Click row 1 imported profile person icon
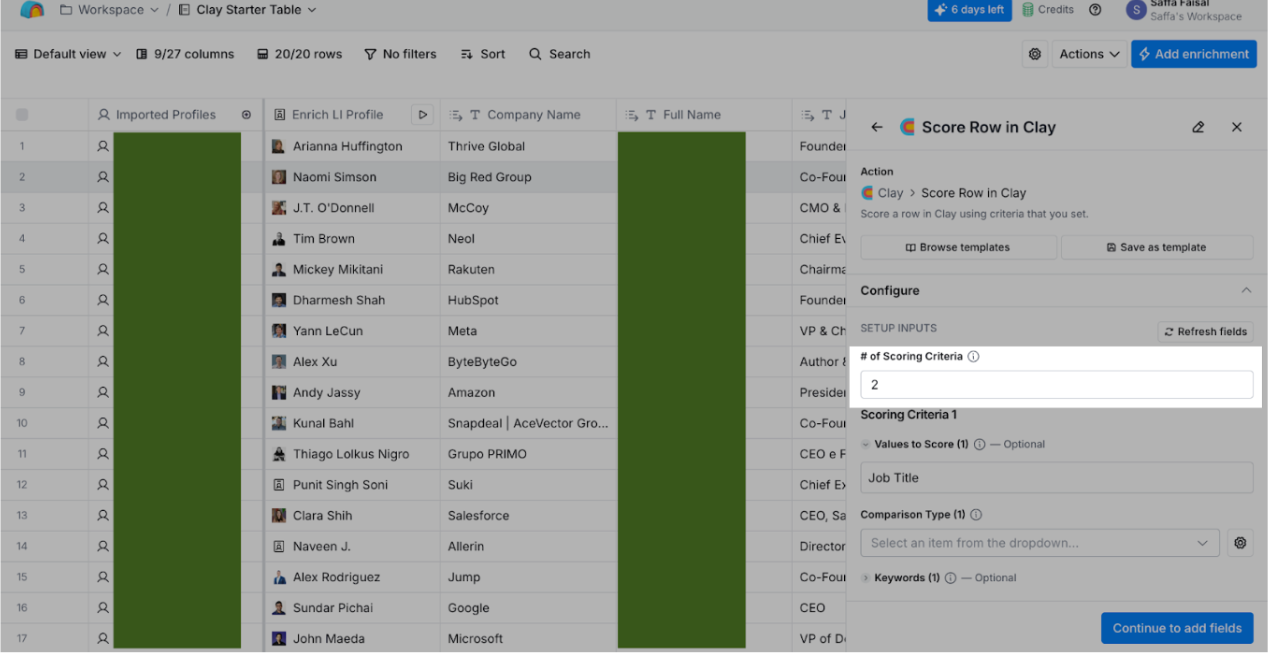This screenshot has height=662, width=1270. pos(102,146)
